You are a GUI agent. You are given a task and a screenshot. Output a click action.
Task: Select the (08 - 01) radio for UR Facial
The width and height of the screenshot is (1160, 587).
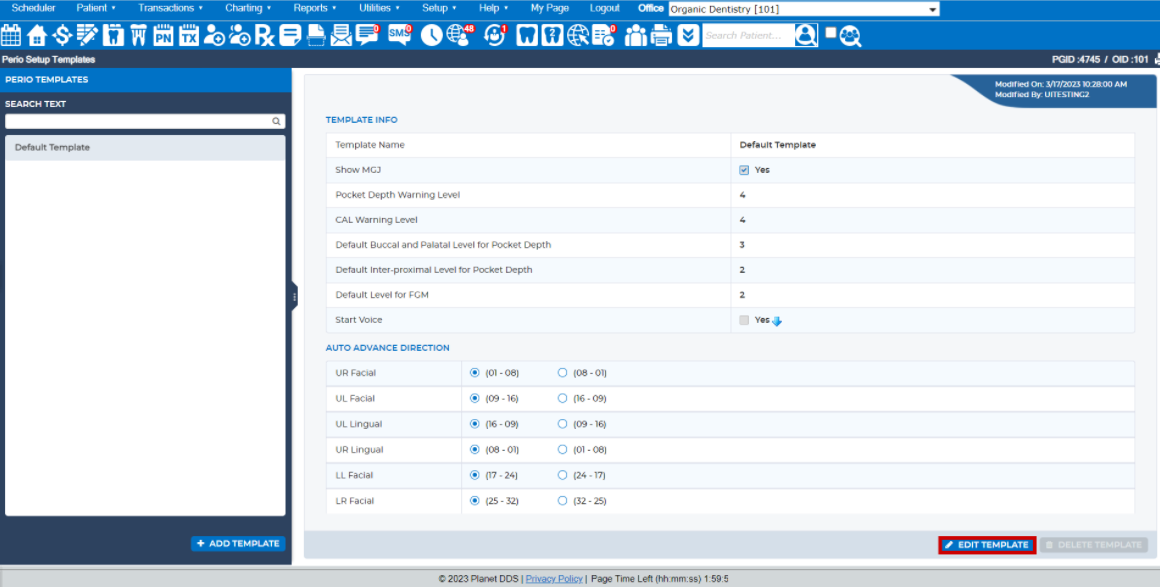[561, 372]
